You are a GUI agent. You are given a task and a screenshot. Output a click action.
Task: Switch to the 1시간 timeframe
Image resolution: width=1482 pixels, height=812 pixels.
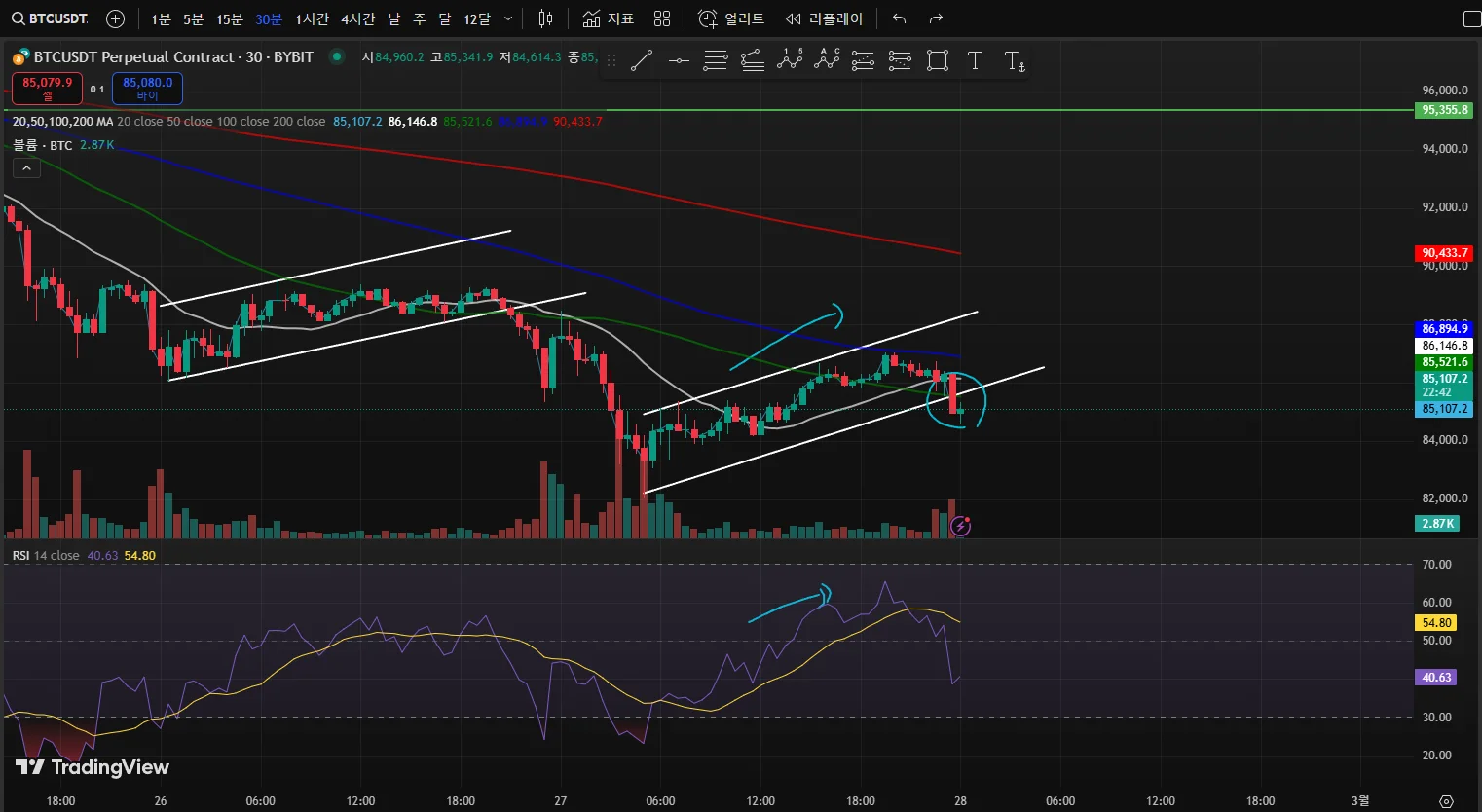tap(312, 19)
